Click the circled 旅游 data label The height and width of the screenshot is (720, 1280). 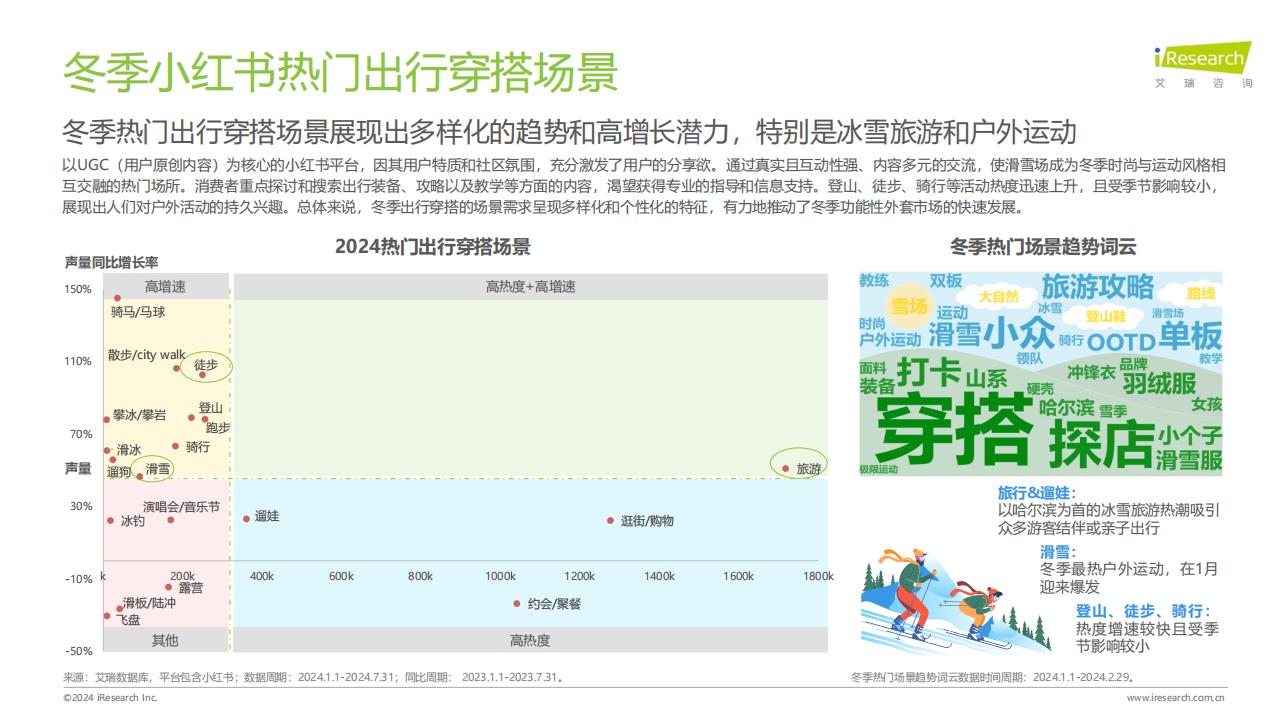pos(808,468)
